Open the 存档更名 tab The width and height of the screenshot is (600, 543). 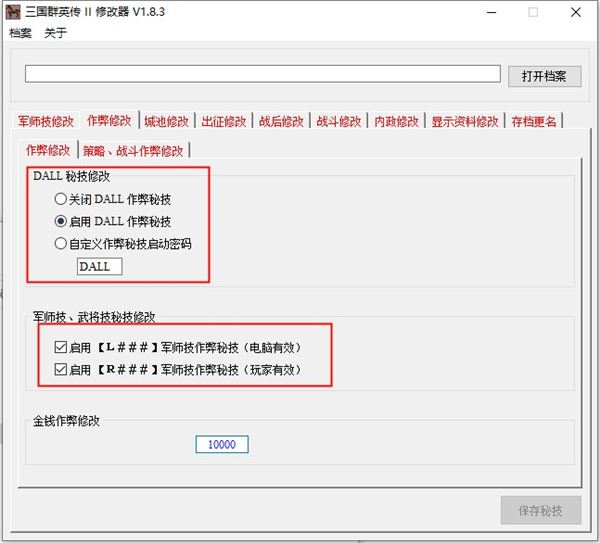[534, 121]
